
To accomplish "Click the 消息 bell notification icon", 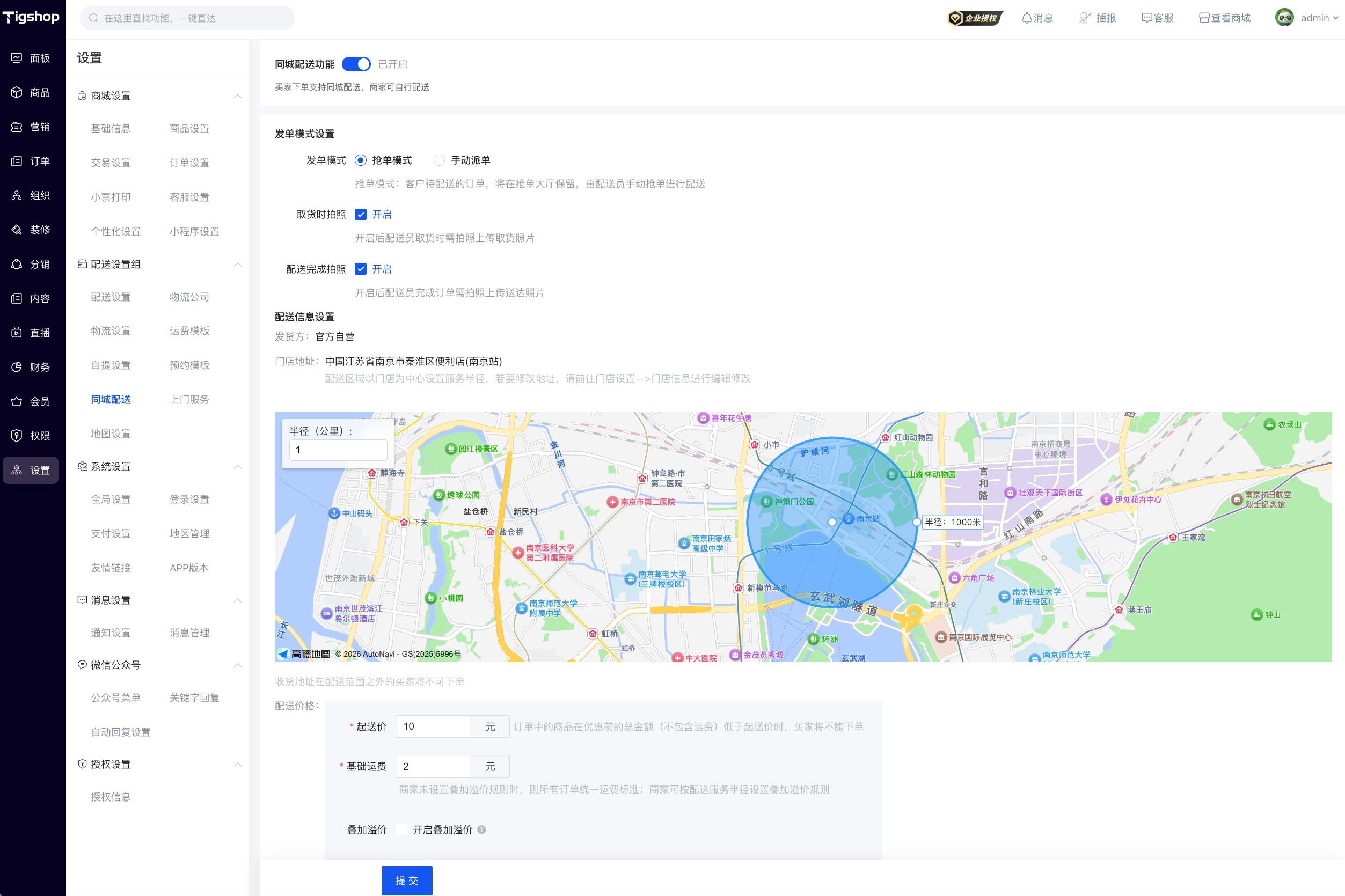I will click(x=1027, y=18).
